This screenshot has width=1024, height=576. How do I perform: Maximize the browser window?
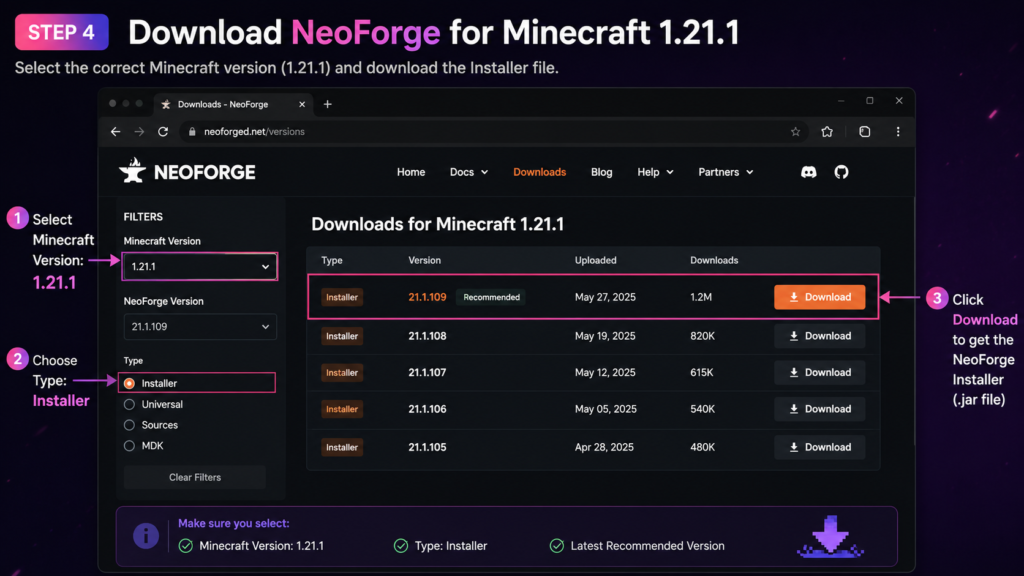click(870, 101)
